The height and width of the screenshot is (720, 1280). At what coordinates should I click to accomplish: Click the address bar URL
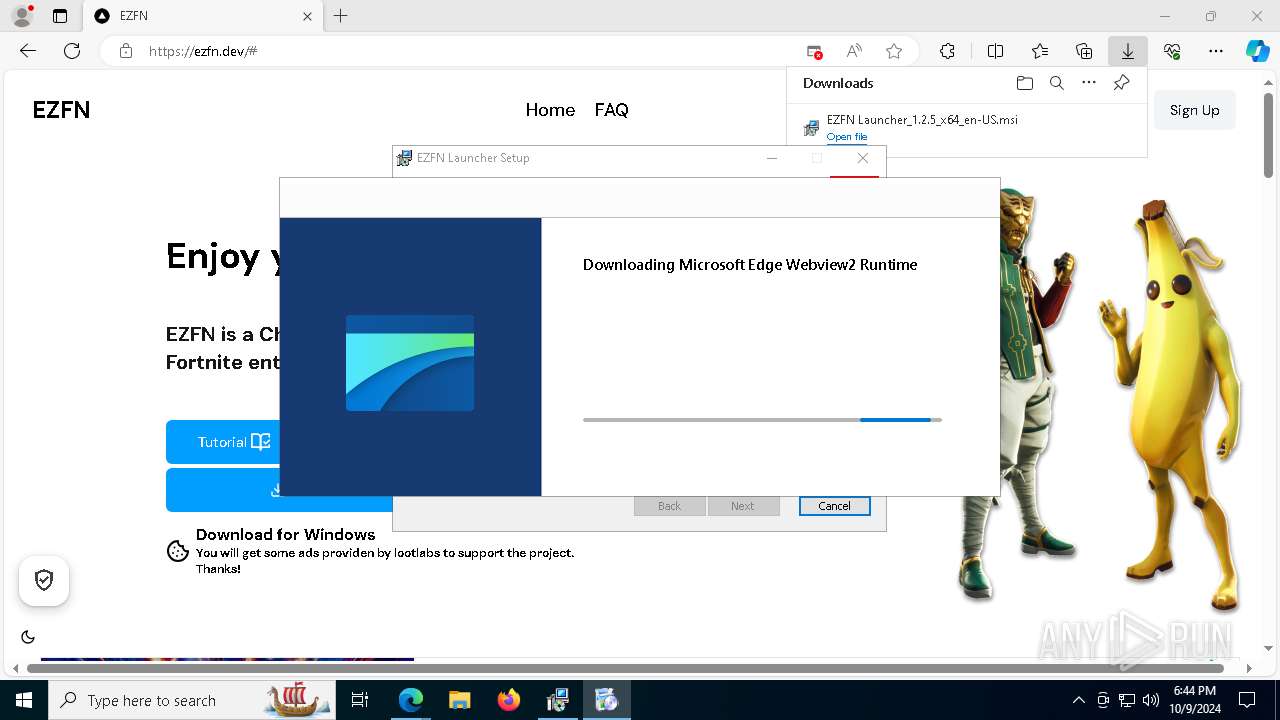coord(203,51)
